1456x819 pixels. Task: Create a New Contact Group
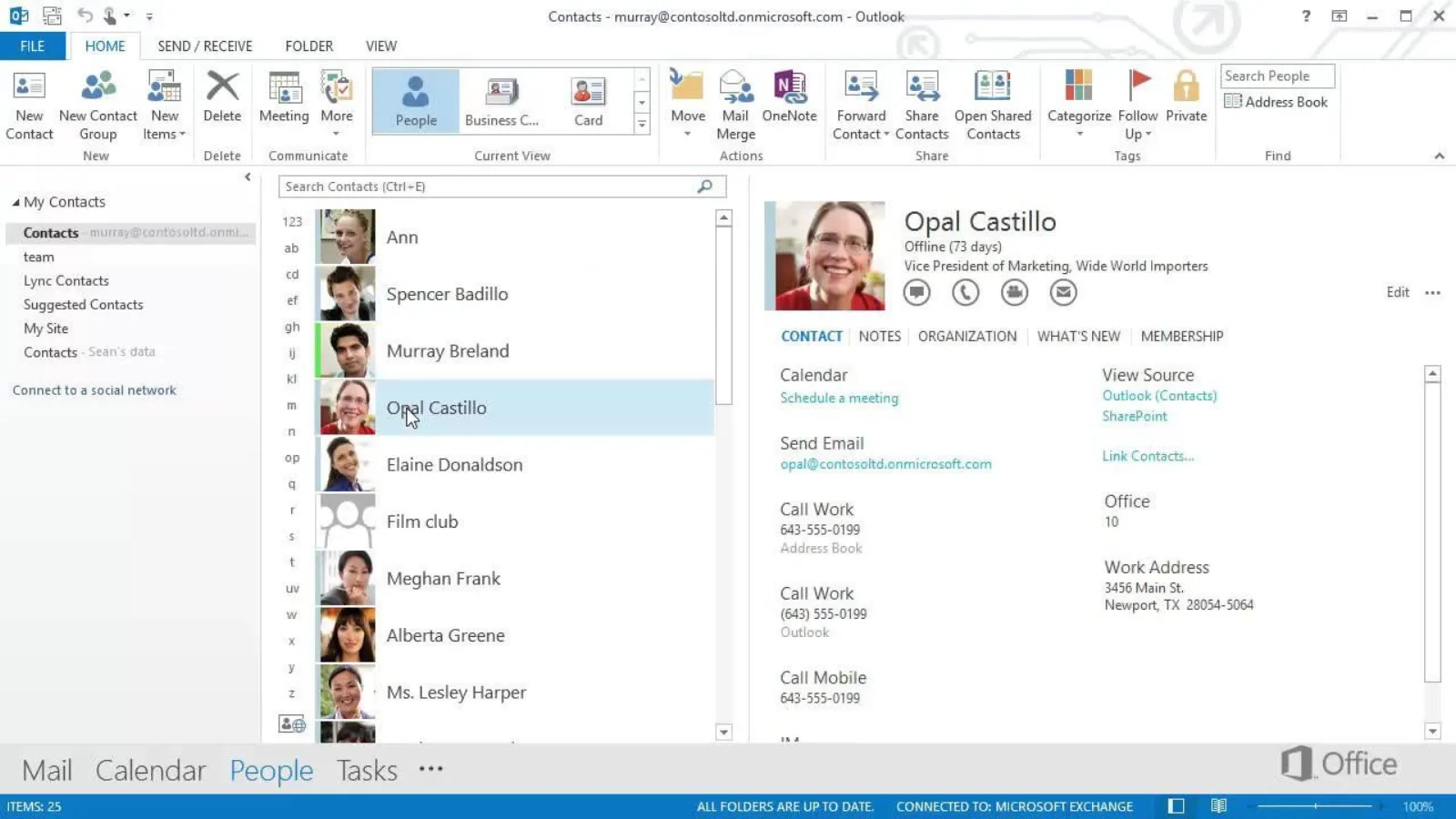point(98,106)
